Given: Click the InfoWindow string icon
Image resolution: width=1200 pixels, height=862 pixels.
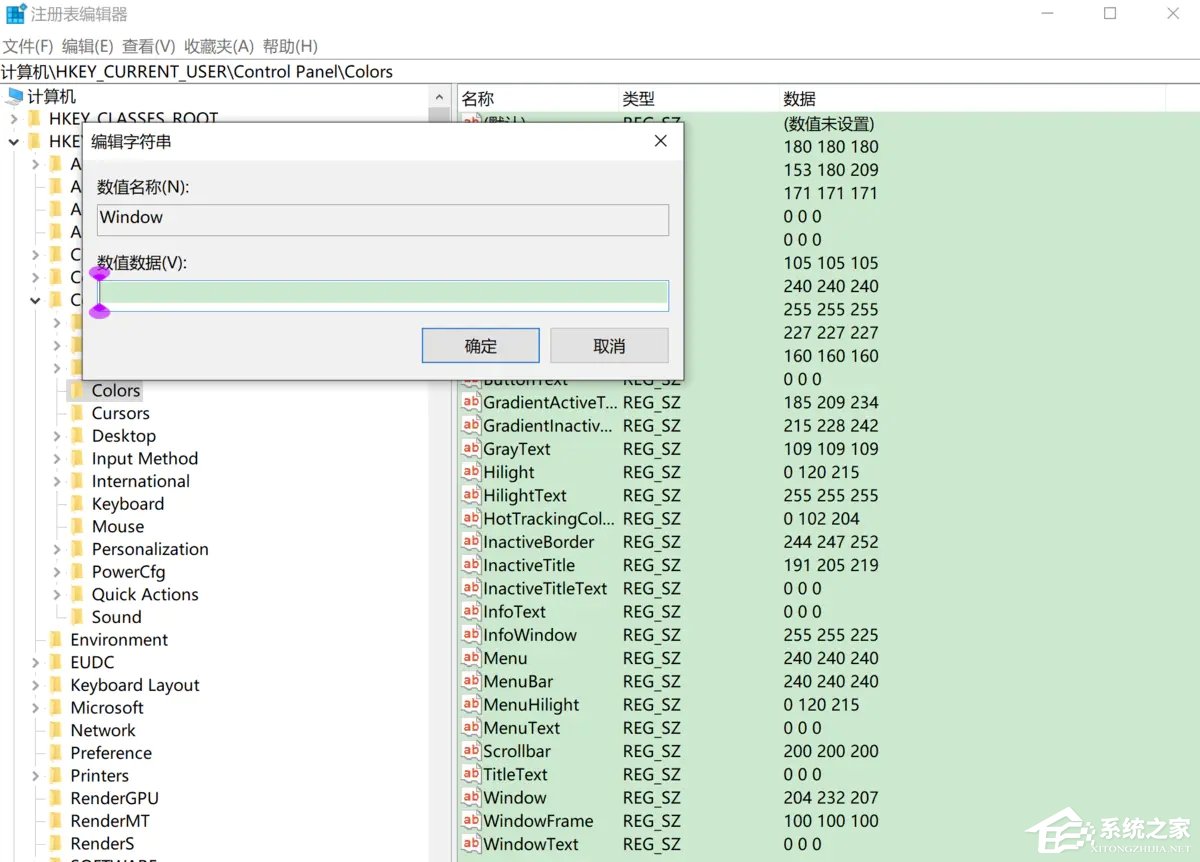Looking at the screenshot, I should click(471, 635).
